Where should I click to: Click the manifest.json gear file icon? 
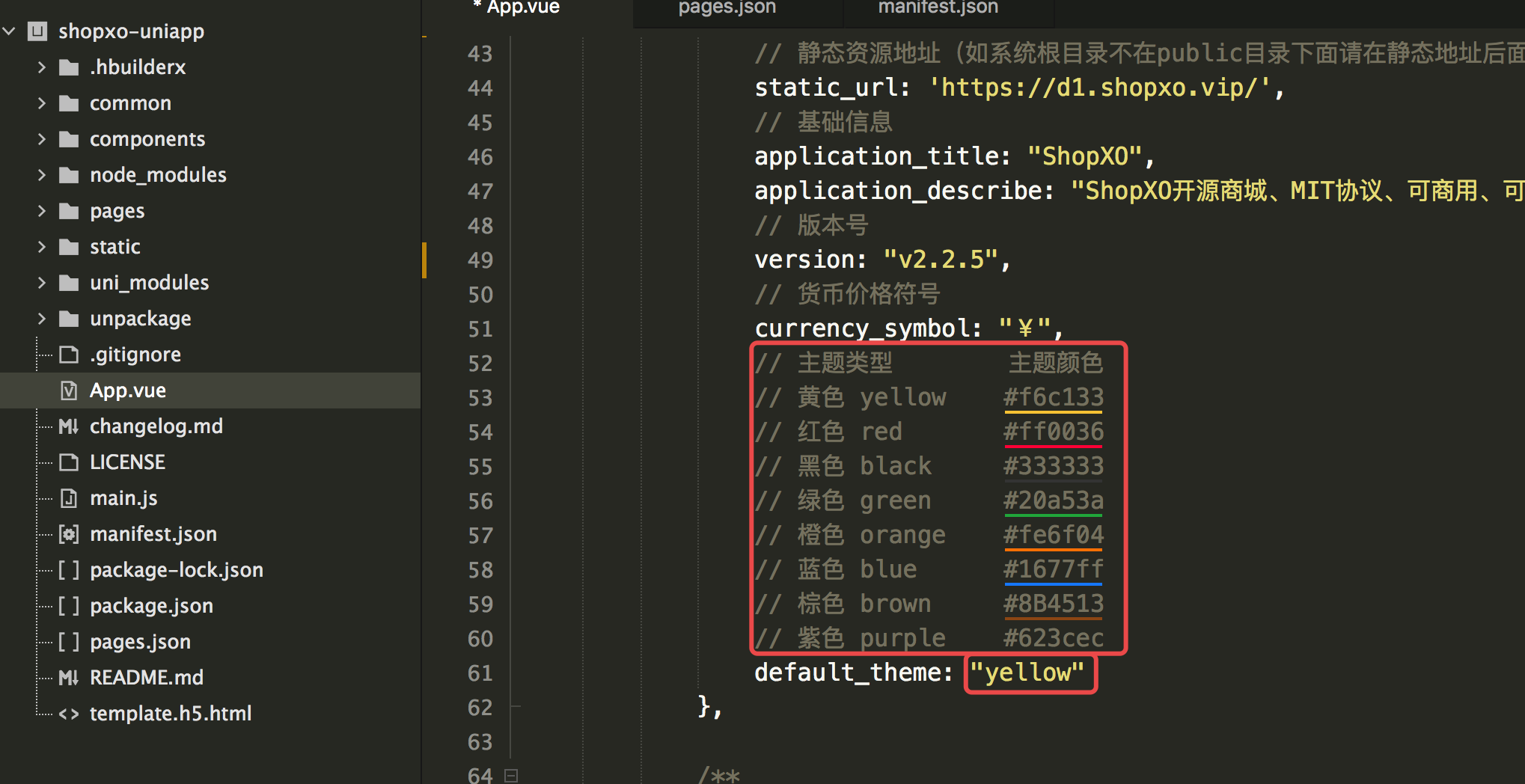[x=69, y=534]
